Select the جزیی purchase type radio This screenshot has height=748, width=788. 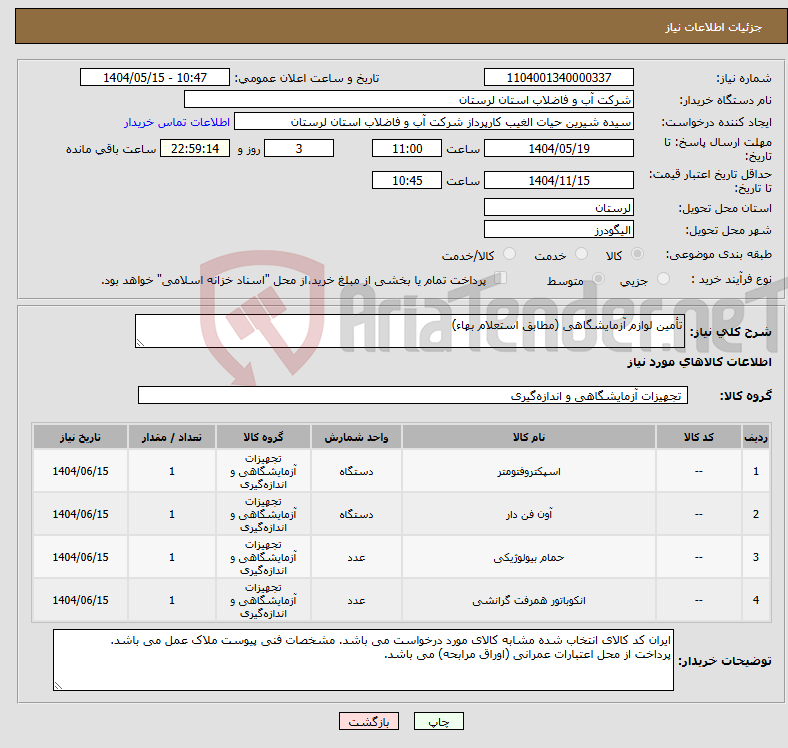click(663, 279)
